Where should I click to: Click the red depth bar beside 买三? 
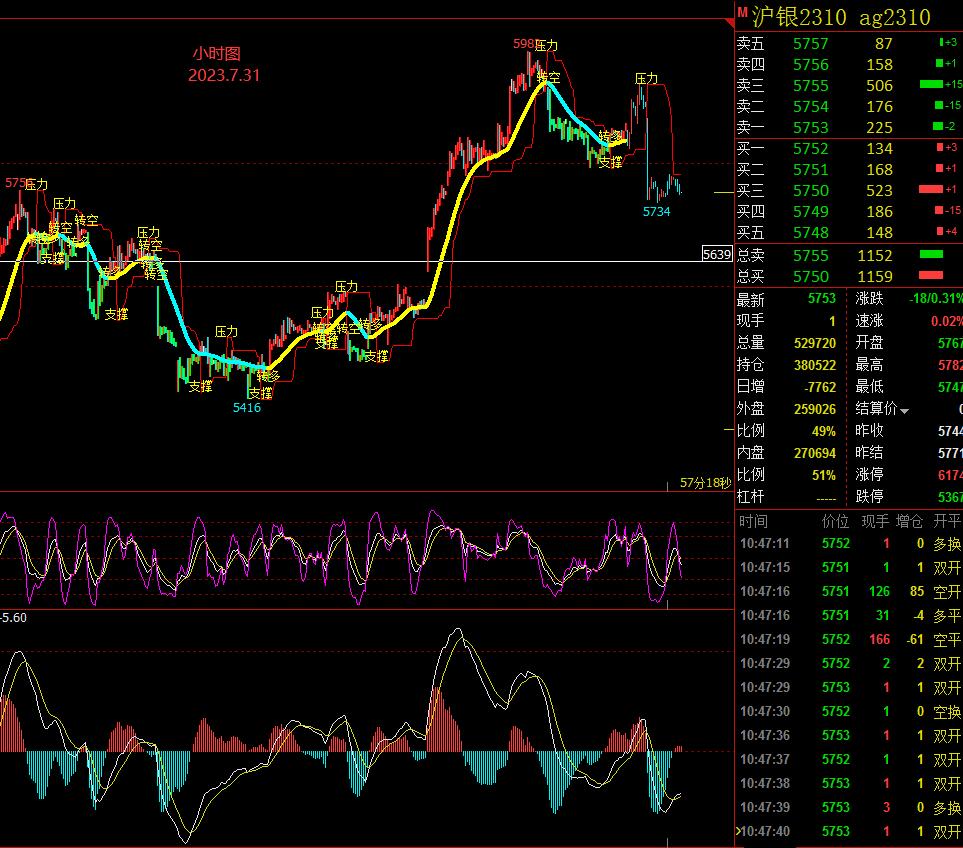point(930,189)
